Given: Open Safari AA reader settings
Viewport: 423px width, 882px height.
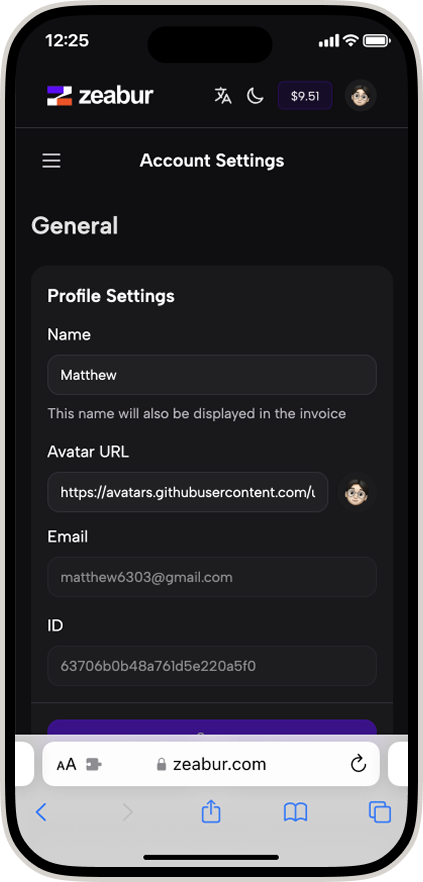Looking at the screenshot, I should (66, 764).
